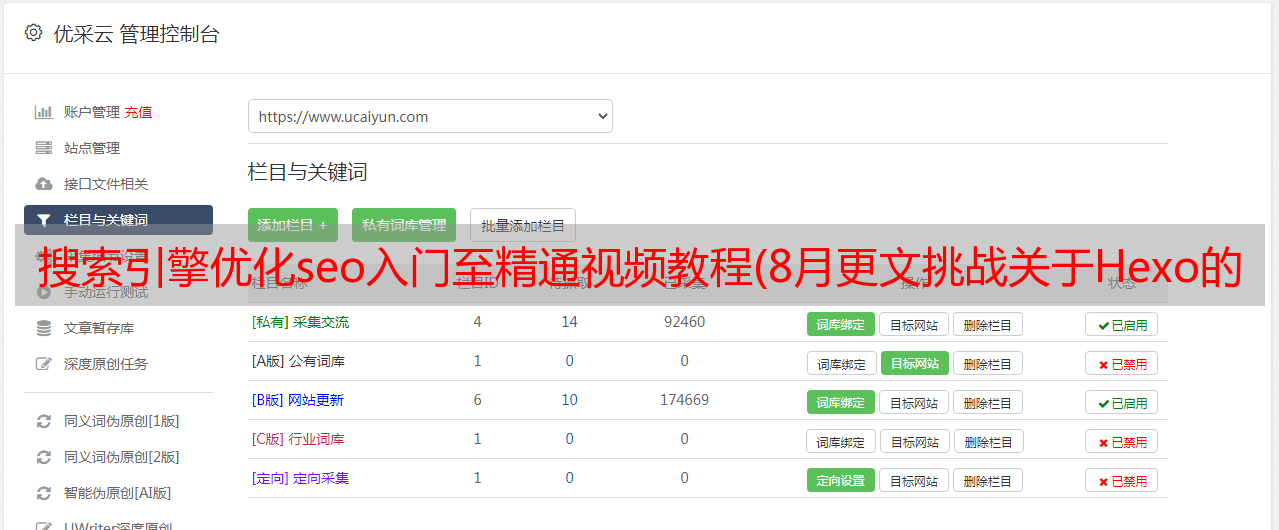Click the 栏目与关键词 page heading

(x=308, y=172)
